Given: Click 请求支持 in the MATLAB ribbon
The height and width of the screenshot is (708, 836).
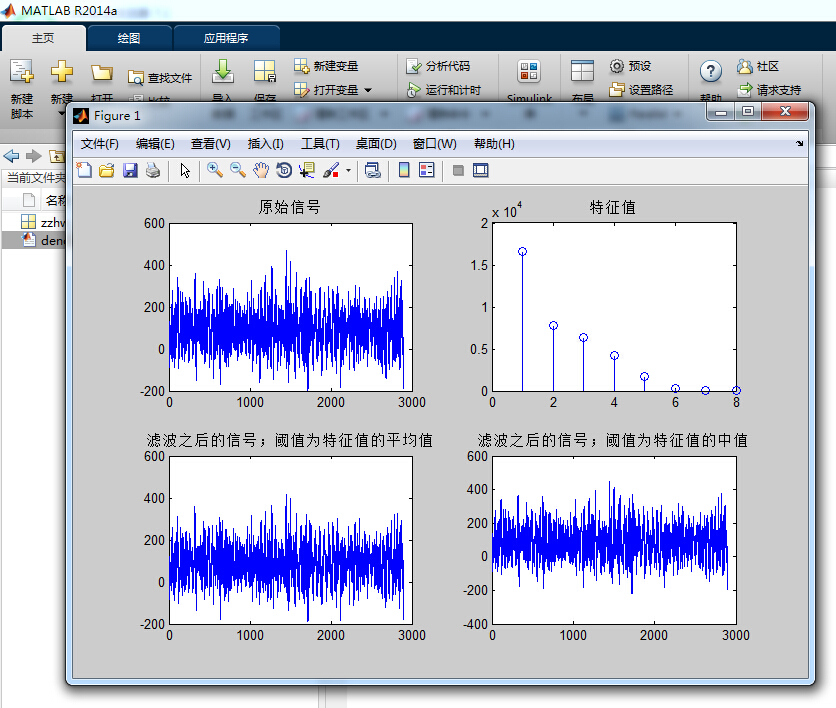Looking at the screenshot, I should pos(769,90).
